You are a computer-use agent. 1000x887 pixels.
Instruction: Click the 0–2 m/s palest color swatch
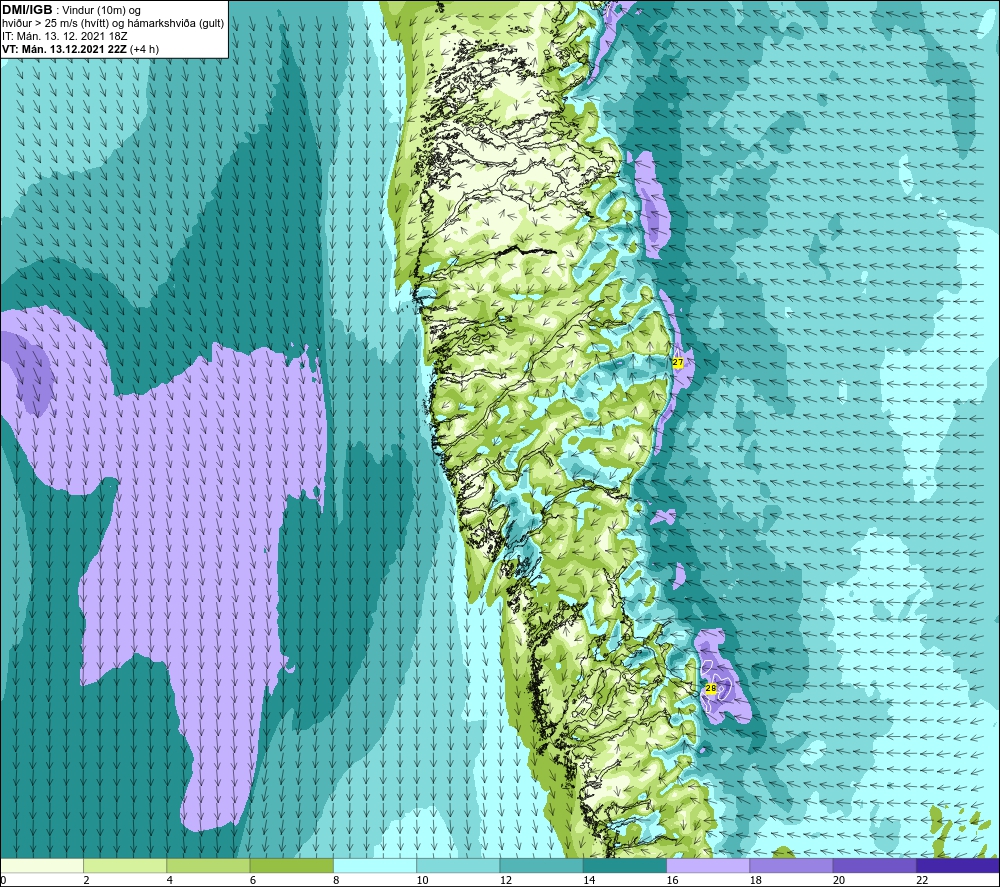pos(42,865)
